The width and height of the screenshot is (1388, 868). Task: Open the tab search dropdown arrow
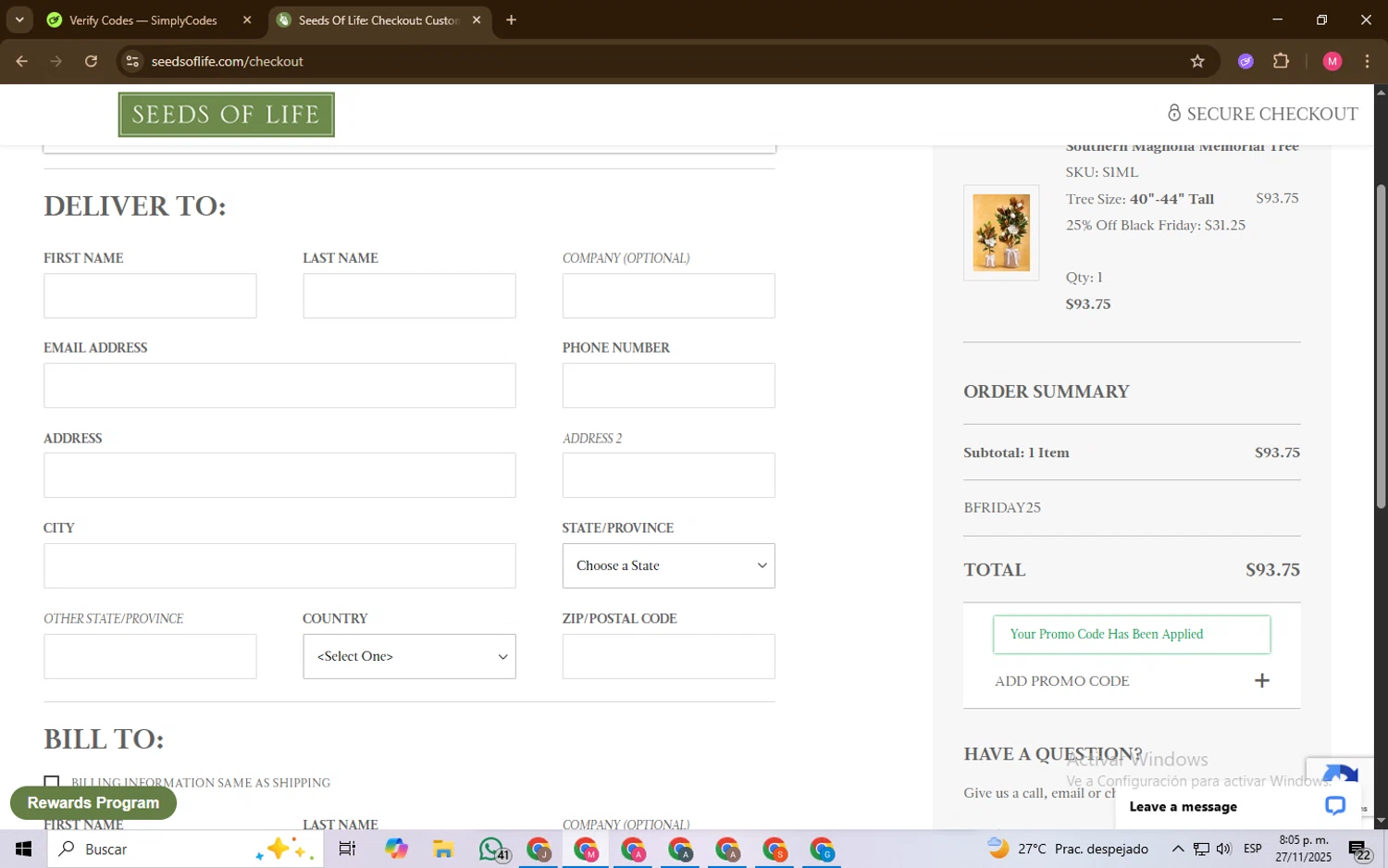[19, 20]
